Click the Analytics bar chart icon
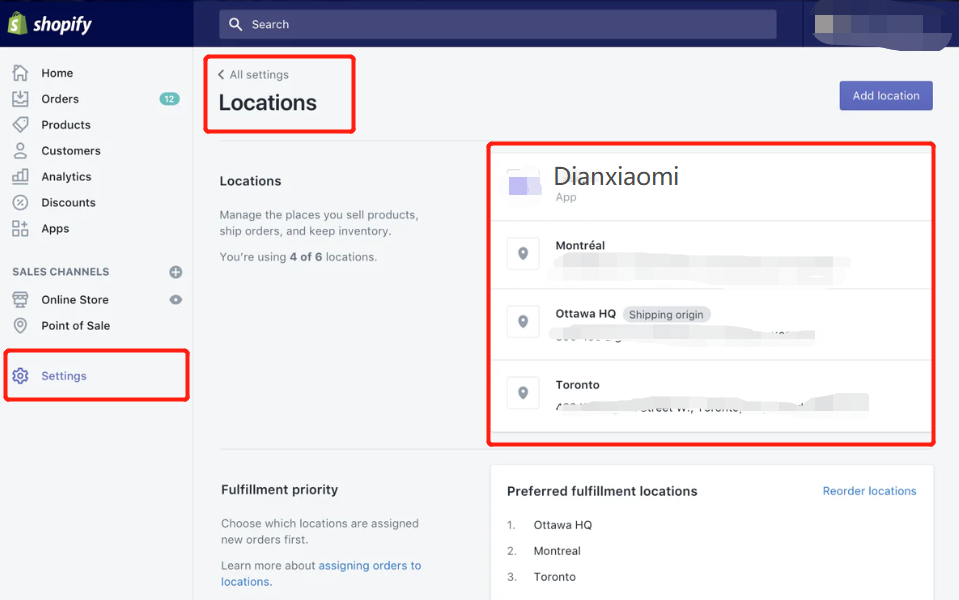Screen dimensions: 959x600 (x=20, y=177)
